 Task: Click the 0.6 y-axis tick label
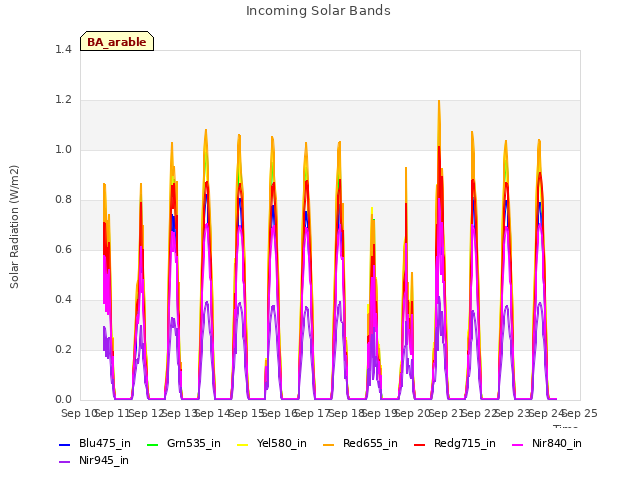(x=63, y=250)
